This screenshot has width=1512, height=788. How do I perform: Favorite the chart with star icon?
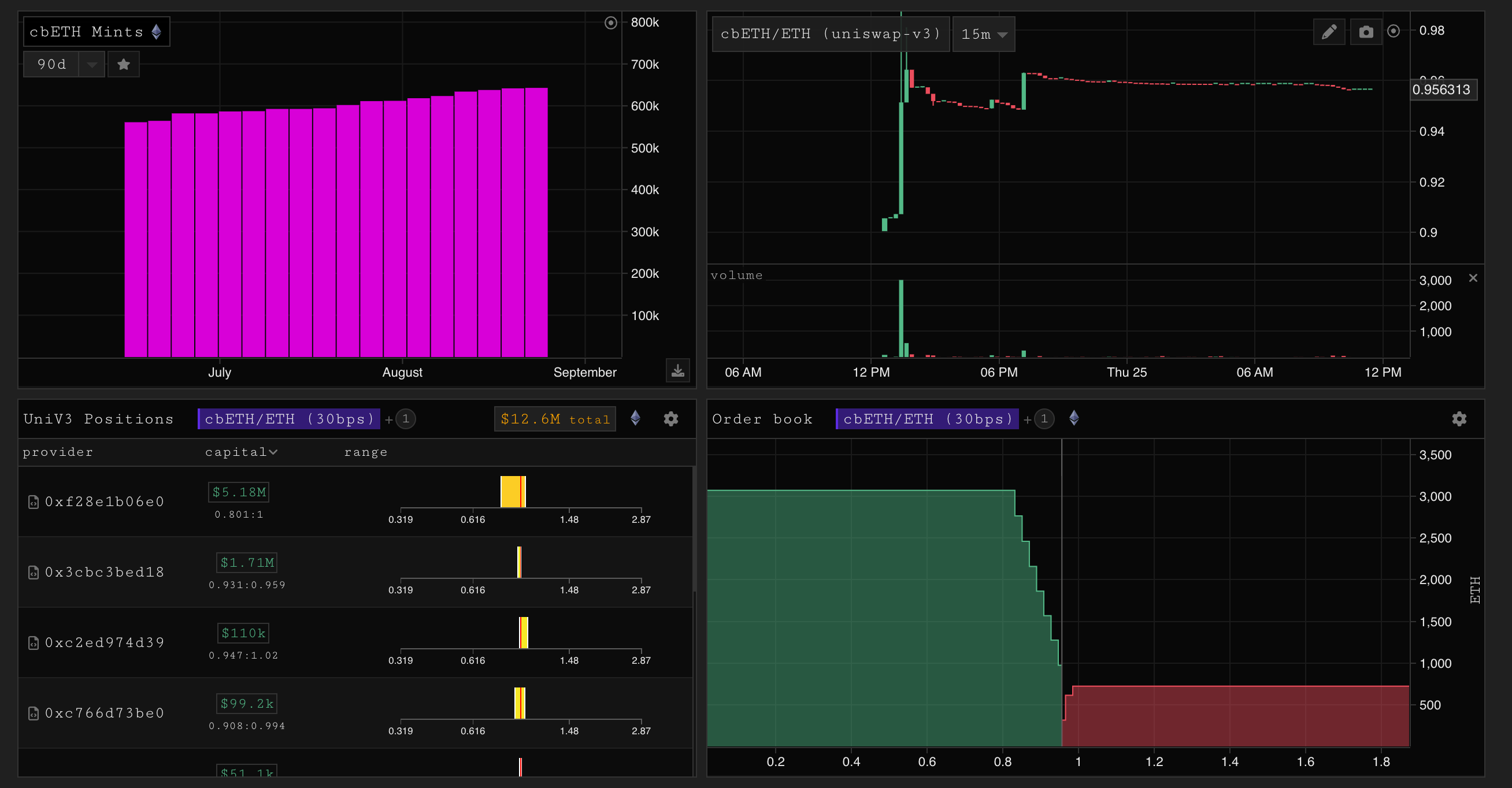pyautogui.click(x=123, y=64)
